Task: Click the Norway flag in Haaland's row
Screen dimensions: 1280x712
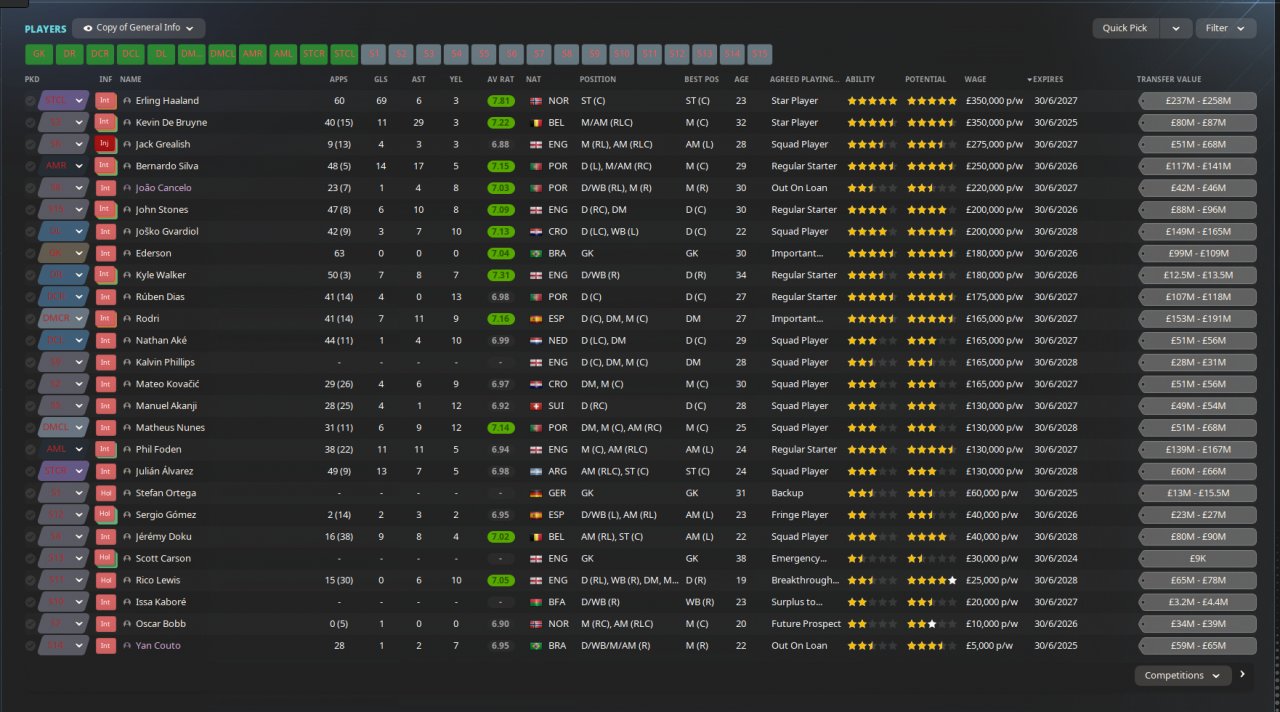Action: pyautogui.click(x=535, y=101)
